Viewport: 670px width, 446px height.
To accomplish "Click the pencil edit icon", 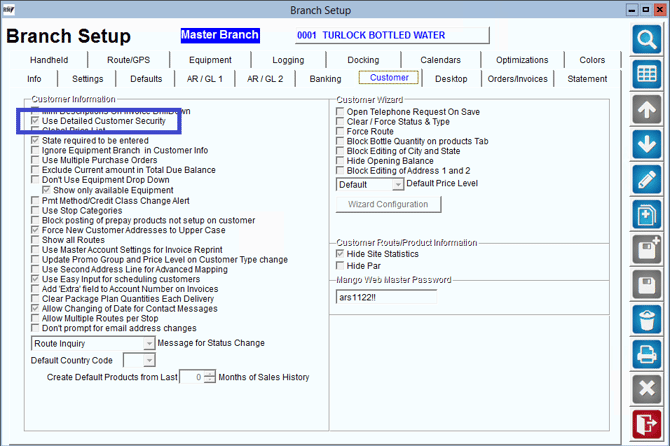I will [x=646, y=180].
